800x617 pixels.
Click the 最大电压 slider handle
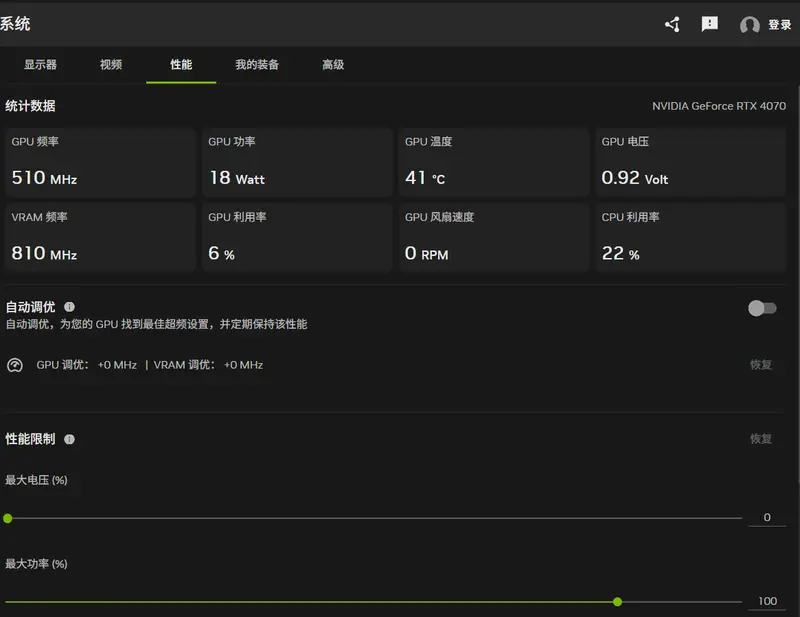[x=8, y=519]
